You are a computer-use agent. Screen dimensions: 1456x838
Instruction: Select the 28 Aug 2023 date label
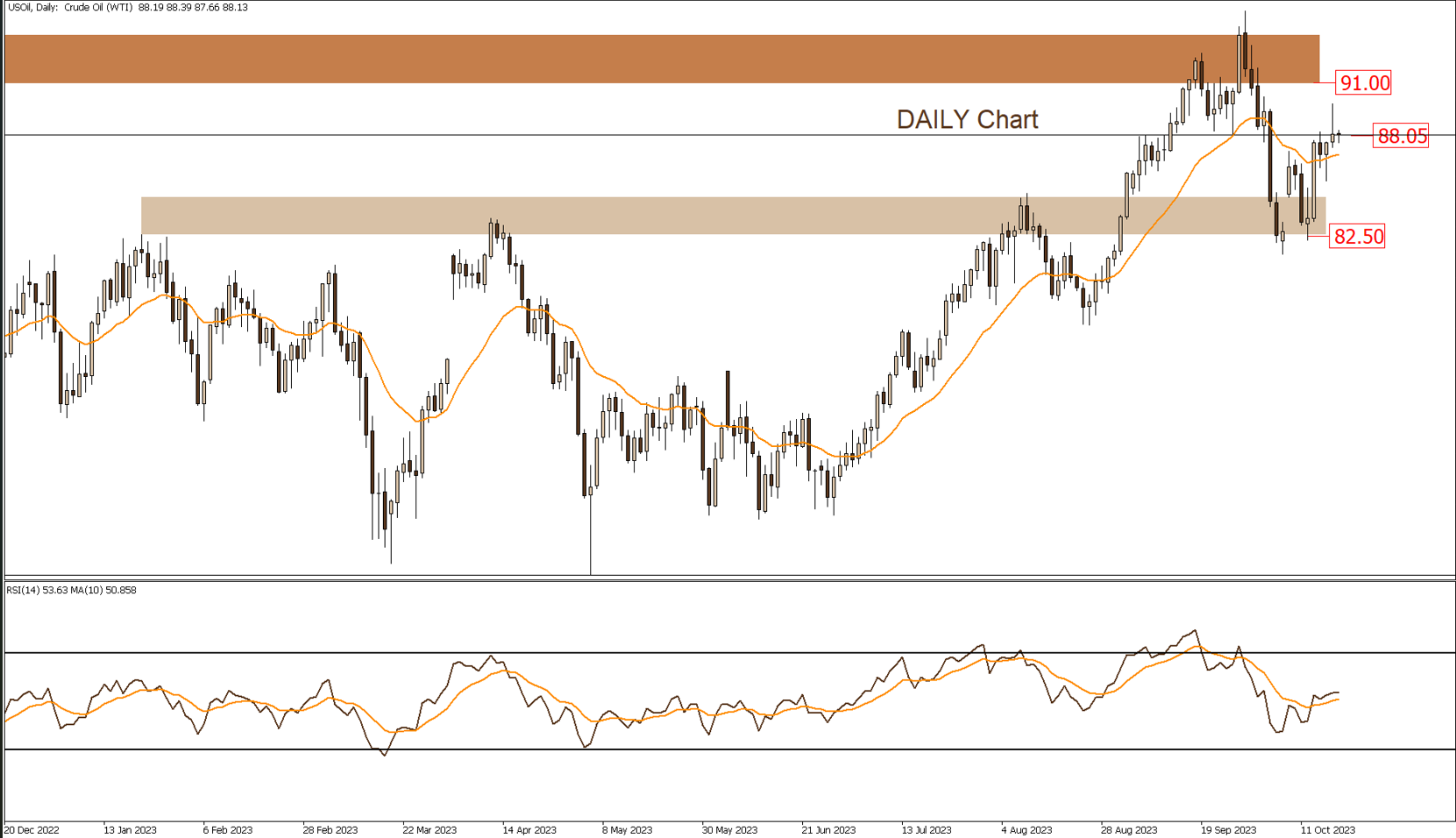[x=1129, y=829]
